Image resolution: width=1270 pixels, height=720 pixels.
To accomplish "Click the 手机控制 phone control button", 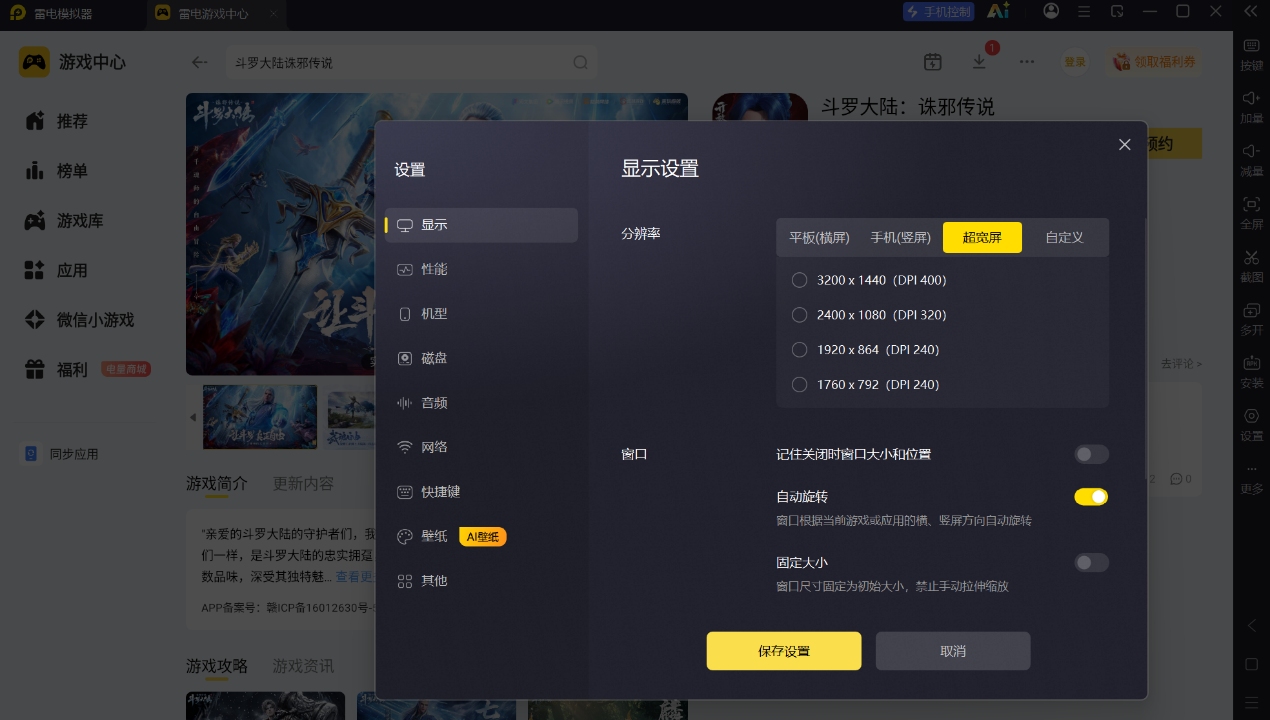I will pos(938,12).
